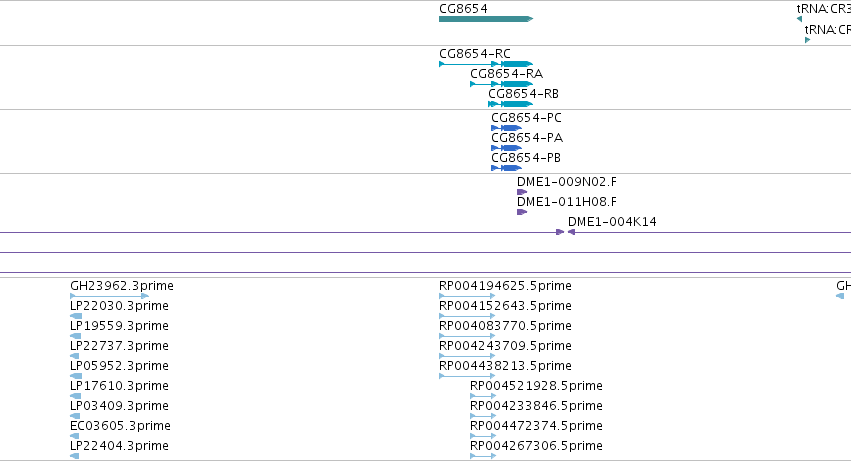Select the CG8654-PB protein feature
Image resolution: width=851 pixels, height=461 pixels.
tap(506, 168)
